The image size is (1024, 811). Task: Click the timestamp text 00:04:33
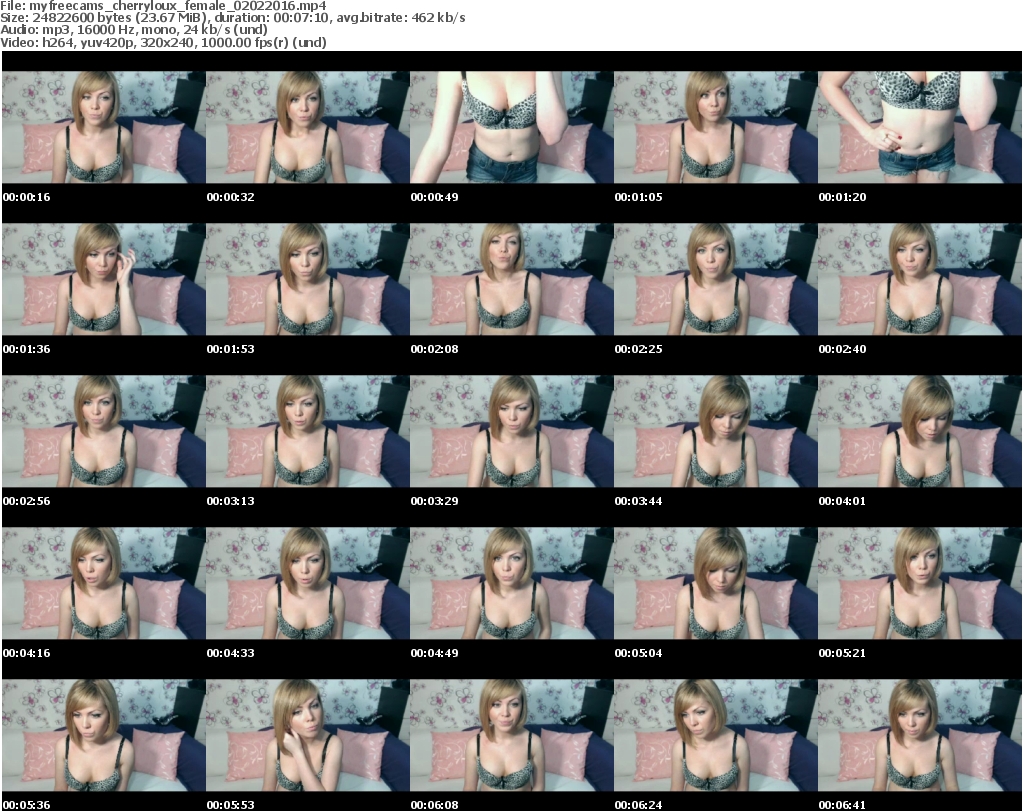[231, 653]
